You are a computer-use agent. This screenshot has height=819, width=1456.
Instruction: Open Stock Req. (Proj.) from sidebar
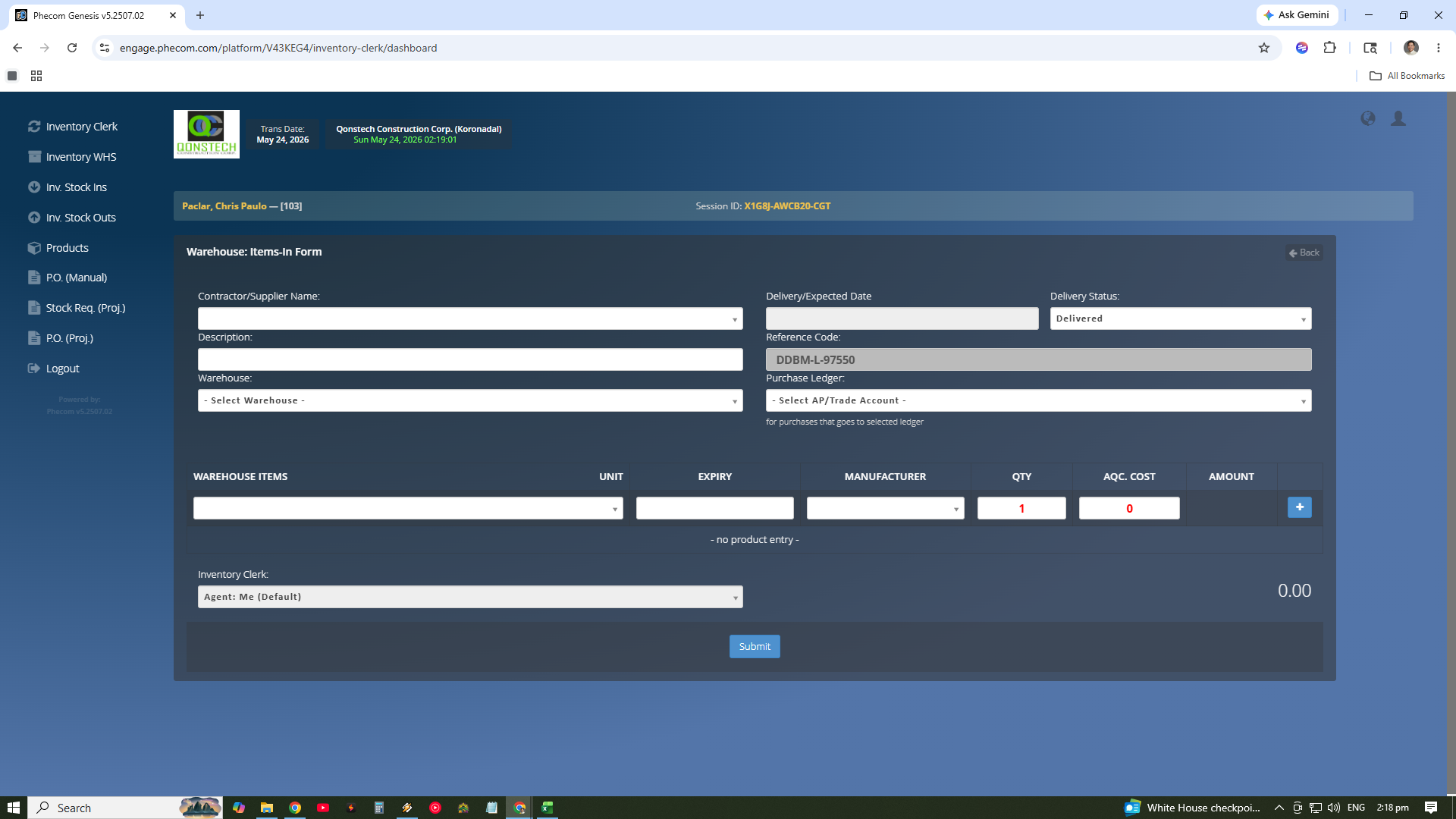[x=77, y=308]
